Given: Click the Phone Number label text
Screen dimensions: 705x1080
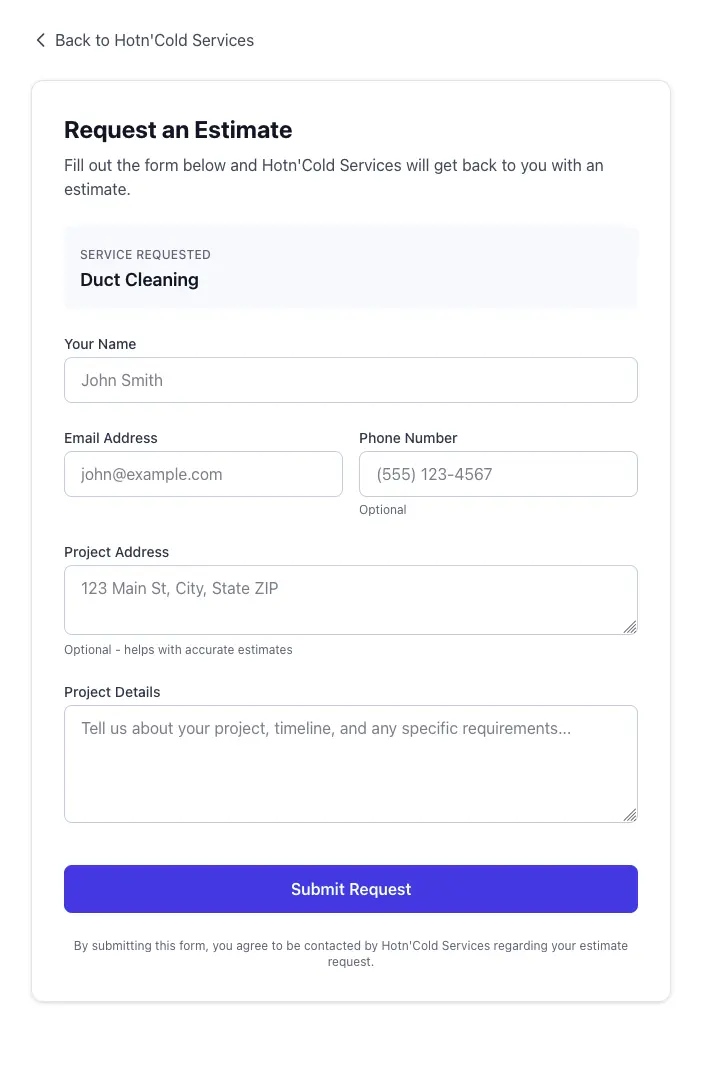Looking at the screenshot, I should pyautogui.click(x=408, y=438).
